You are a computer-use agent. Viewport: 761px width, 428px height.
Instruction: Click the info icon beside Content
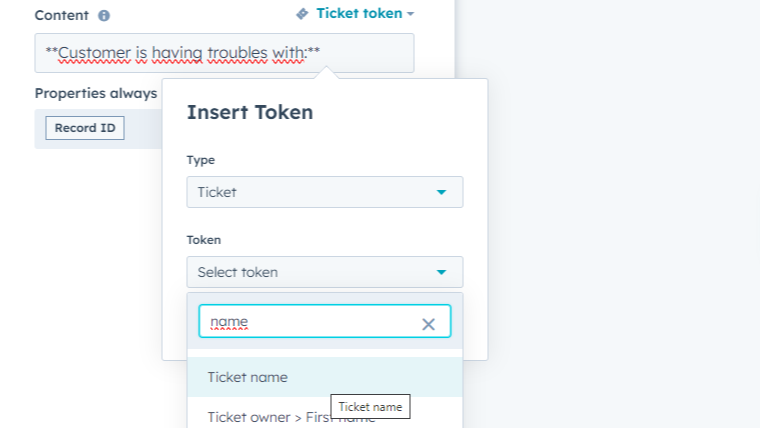(104, 16)
